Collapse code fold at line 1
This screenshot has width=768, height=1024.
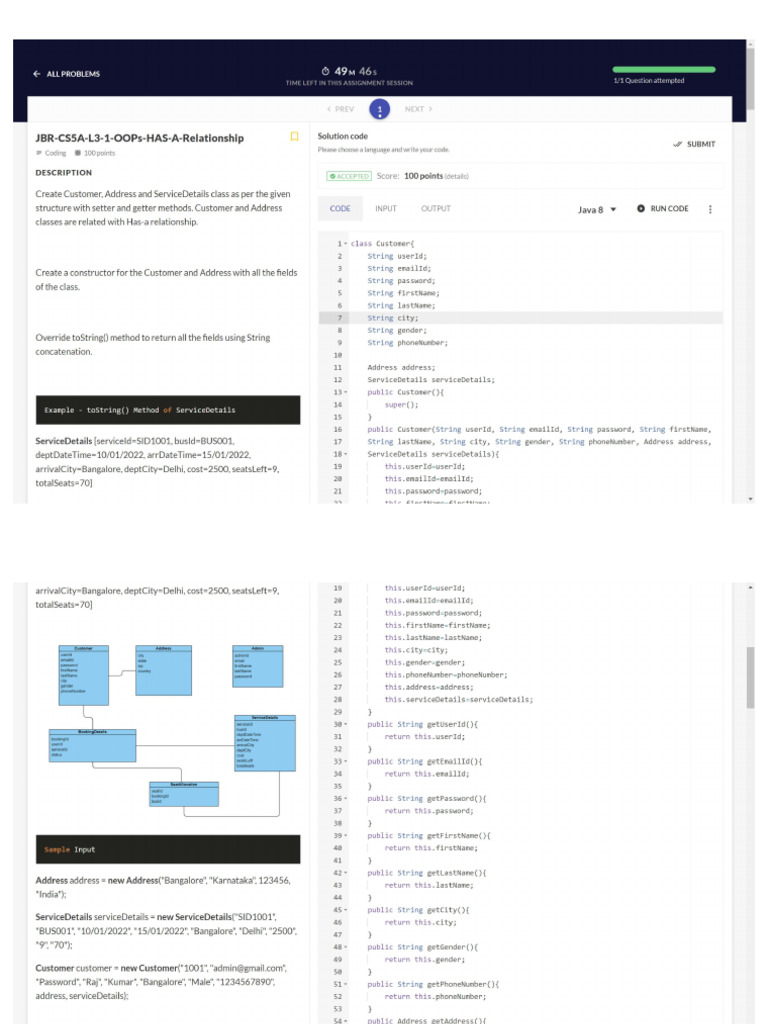pyautogui.click(x=346, y=244)
